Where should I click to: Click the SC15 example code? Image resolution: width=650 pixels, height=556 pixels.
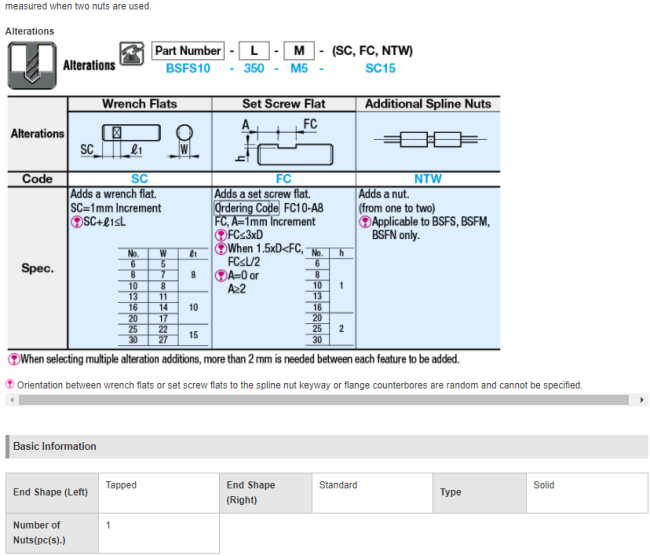point(380,69)
